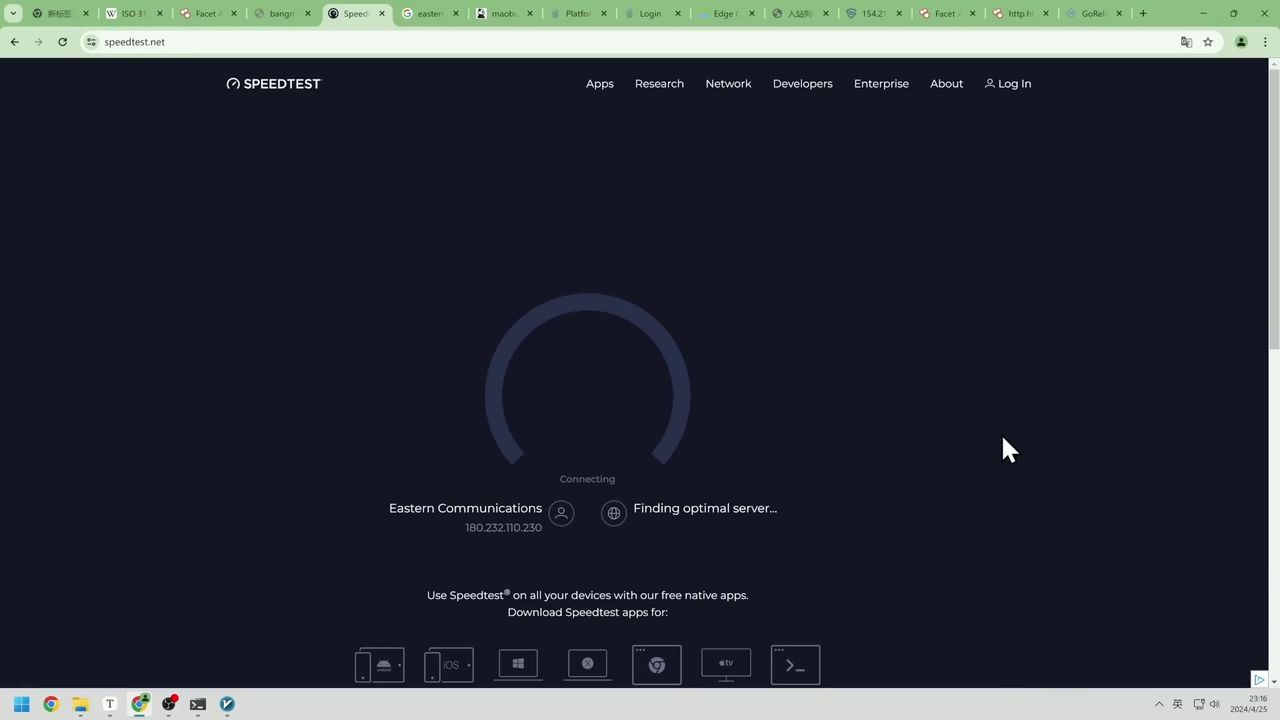Click the Windows app download icon
Image resolution: width=1280 pixels, height=720 pixels.
518,664
